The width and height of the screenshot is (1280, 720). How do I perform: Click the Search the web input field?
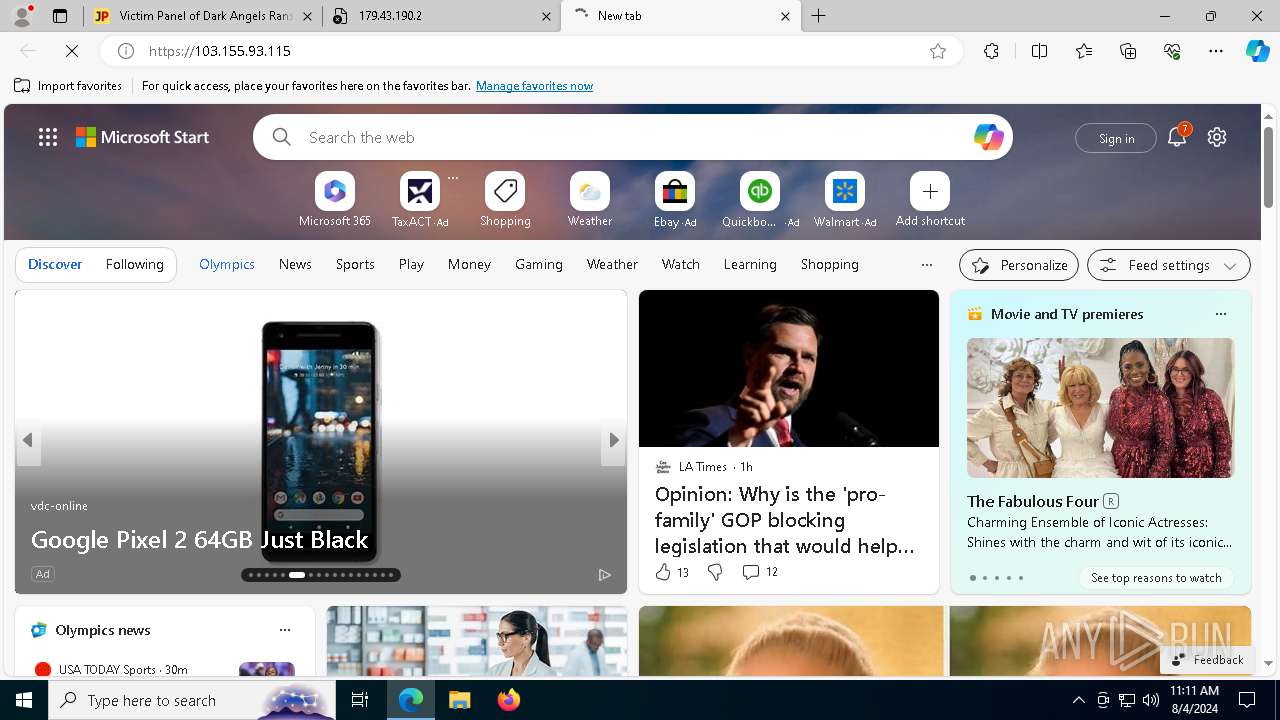pyautogui.click(x=633, y=137)
